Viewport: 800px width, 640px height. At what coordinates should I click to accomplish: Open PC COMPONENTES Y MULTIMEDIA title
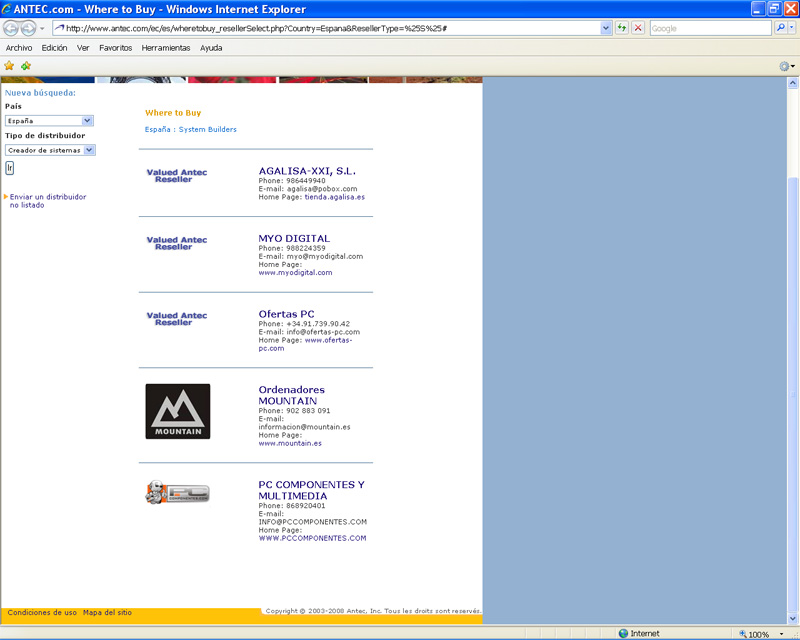[x=311, y=490]
